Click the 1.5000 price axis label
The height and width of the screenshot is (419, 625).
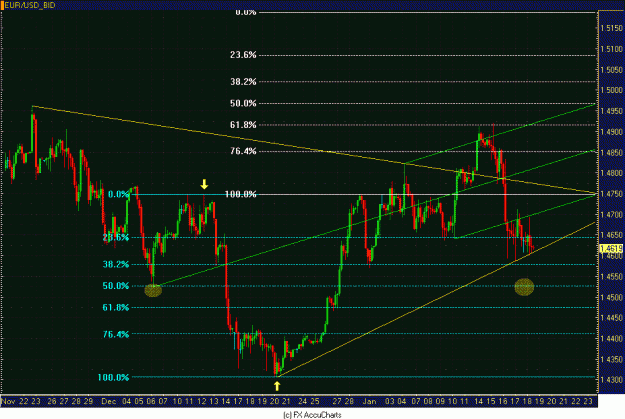point(611,90)
